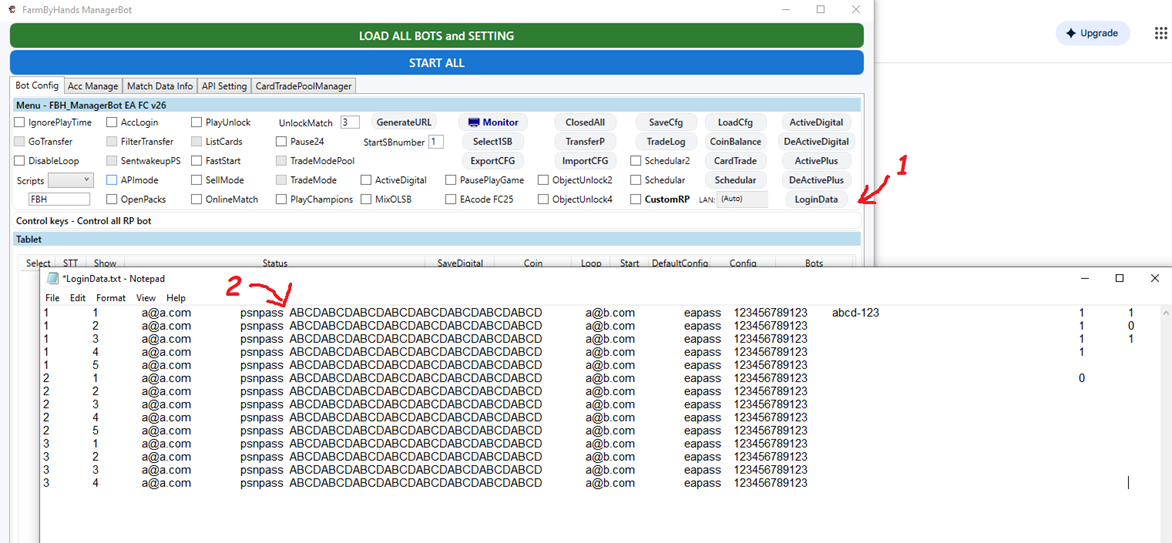
Task: Click the ImportCFG button
Action: [585, 160]
